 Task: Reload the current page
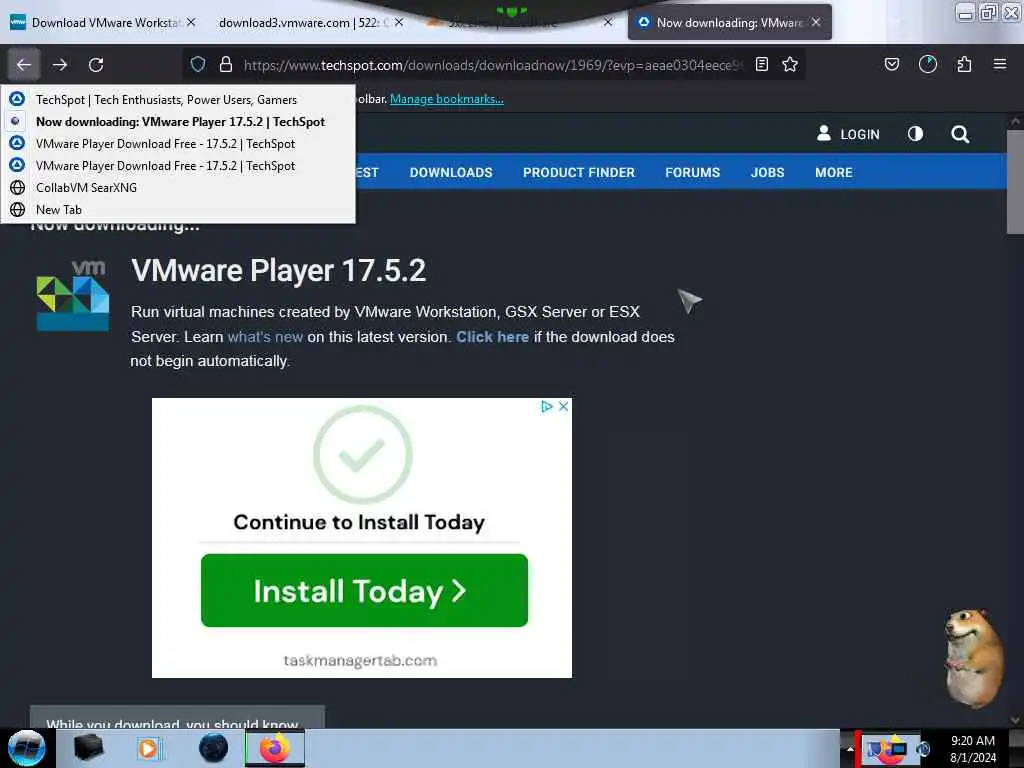(x=96, y=65)
